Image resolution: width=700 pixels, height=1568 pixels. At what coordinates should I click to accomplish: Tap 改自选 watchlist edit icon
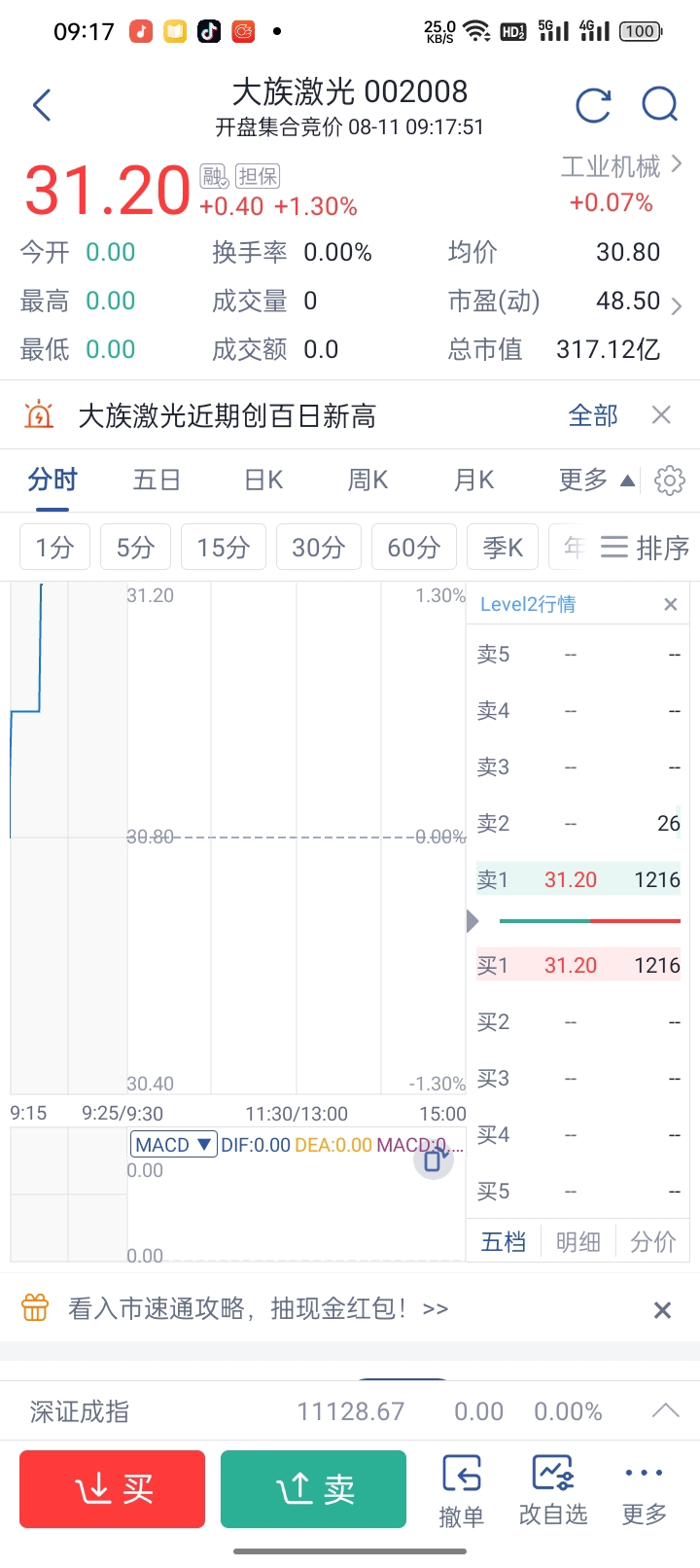tap(553, 1489)
